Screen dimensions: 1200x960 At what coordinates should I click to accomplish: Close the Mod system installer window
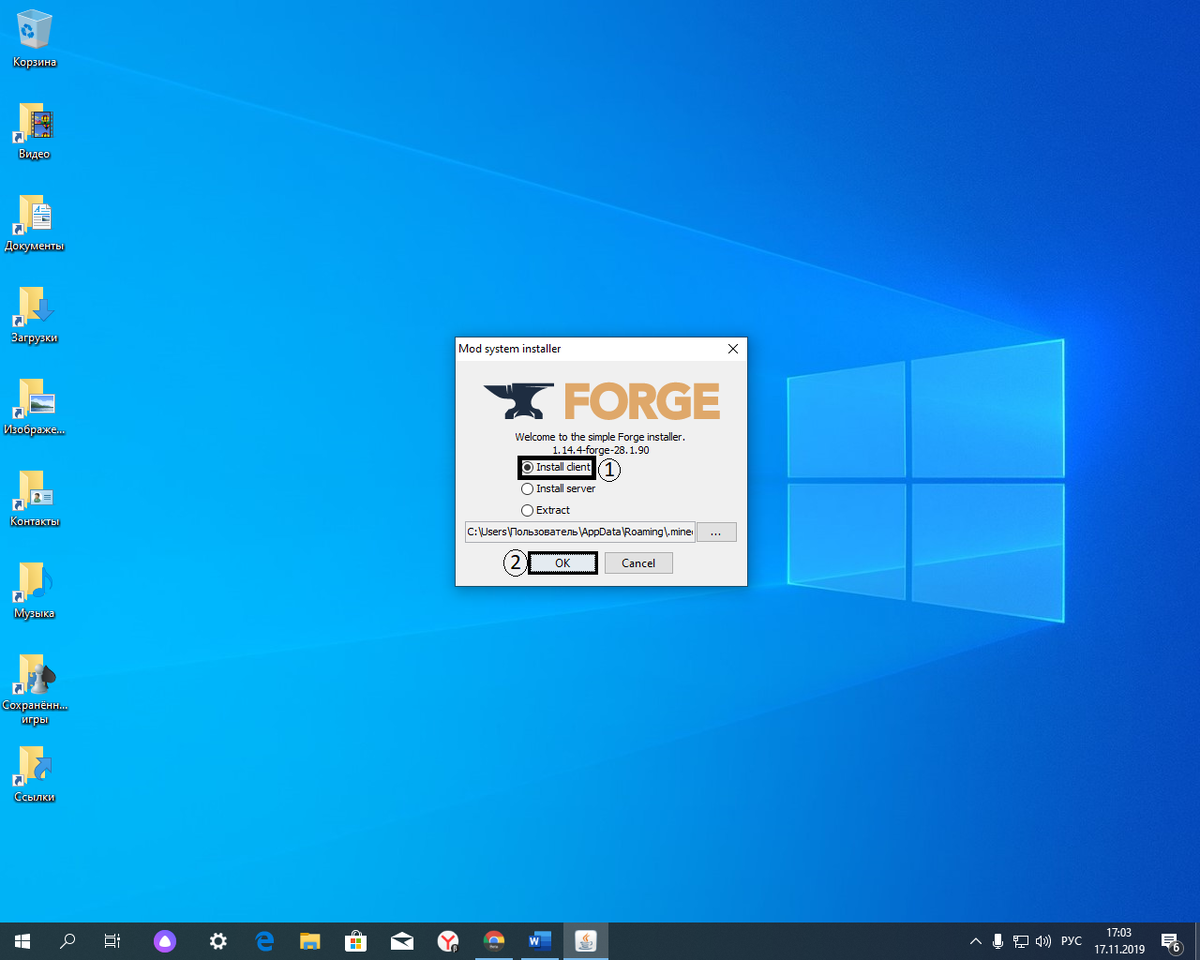[x=733, y=349]
